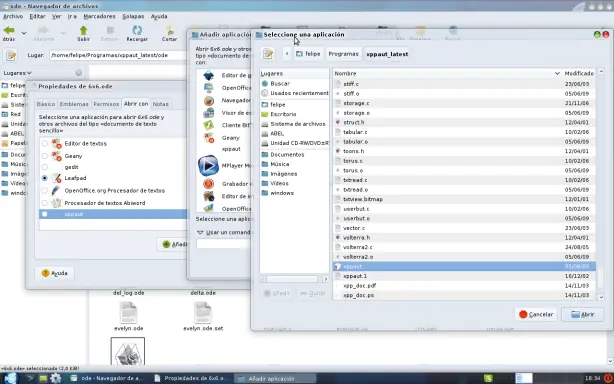Click Ayuda in the Propiedades dialog
Image resolution: width=614 pixels, height=384 pixels.
(x=54, y=273)
